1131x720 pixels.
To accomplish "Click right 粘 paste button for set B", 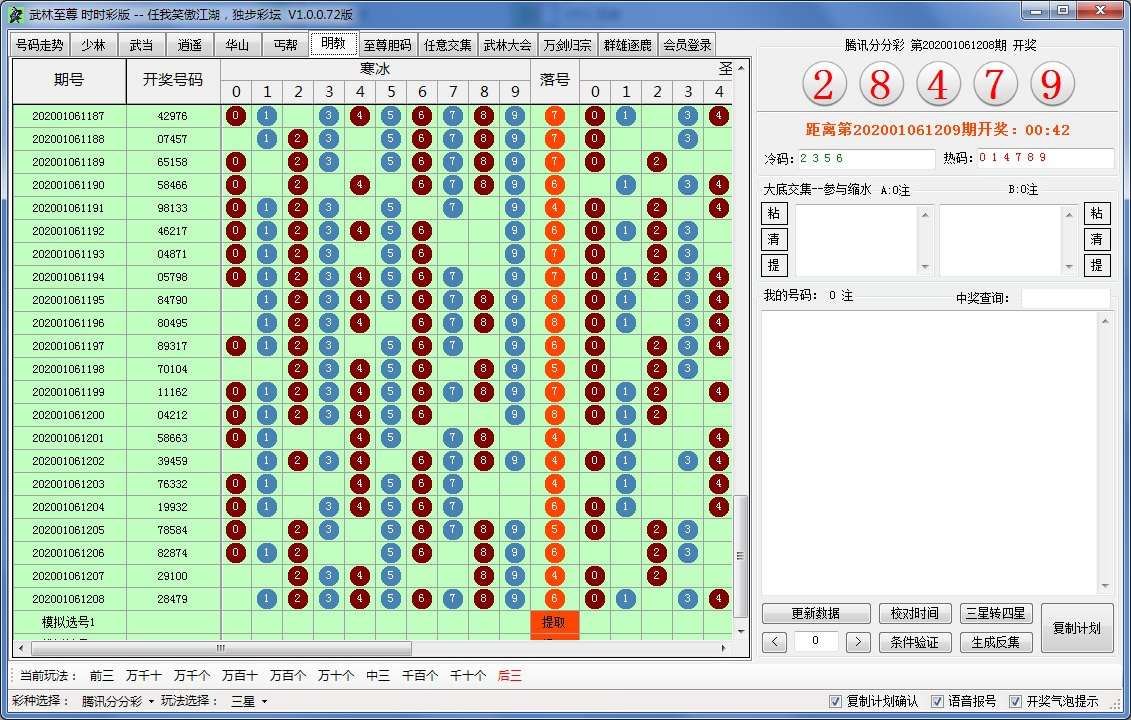I will click(1097, 213).
